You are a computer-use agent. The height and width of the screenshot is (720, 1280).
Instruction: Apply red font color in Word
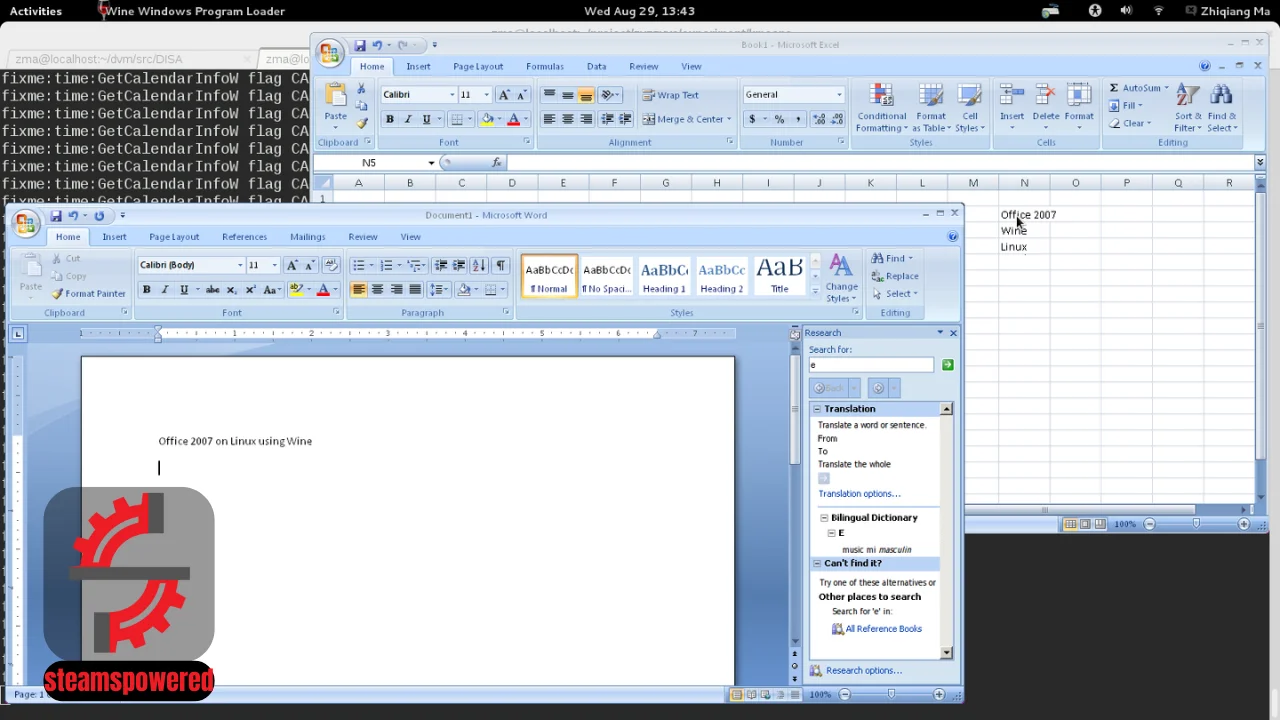322,290
